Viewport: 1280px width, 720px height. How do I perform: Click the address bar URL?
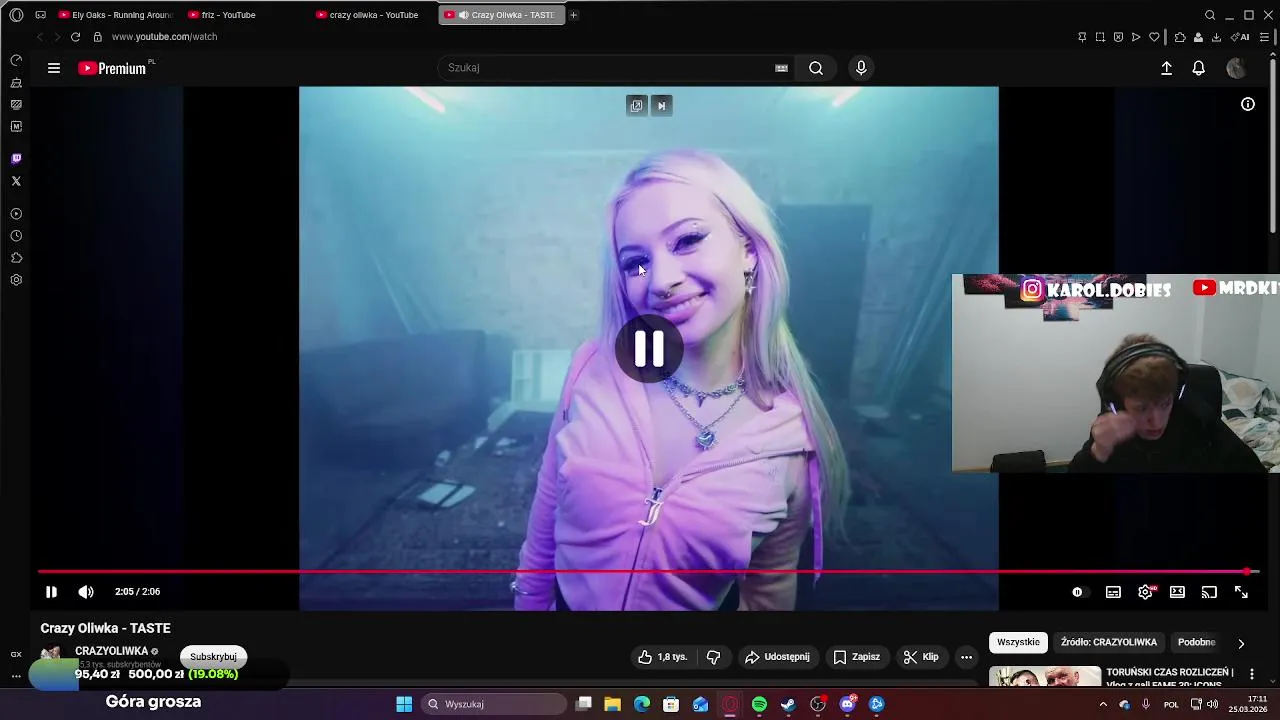[164, 37]
